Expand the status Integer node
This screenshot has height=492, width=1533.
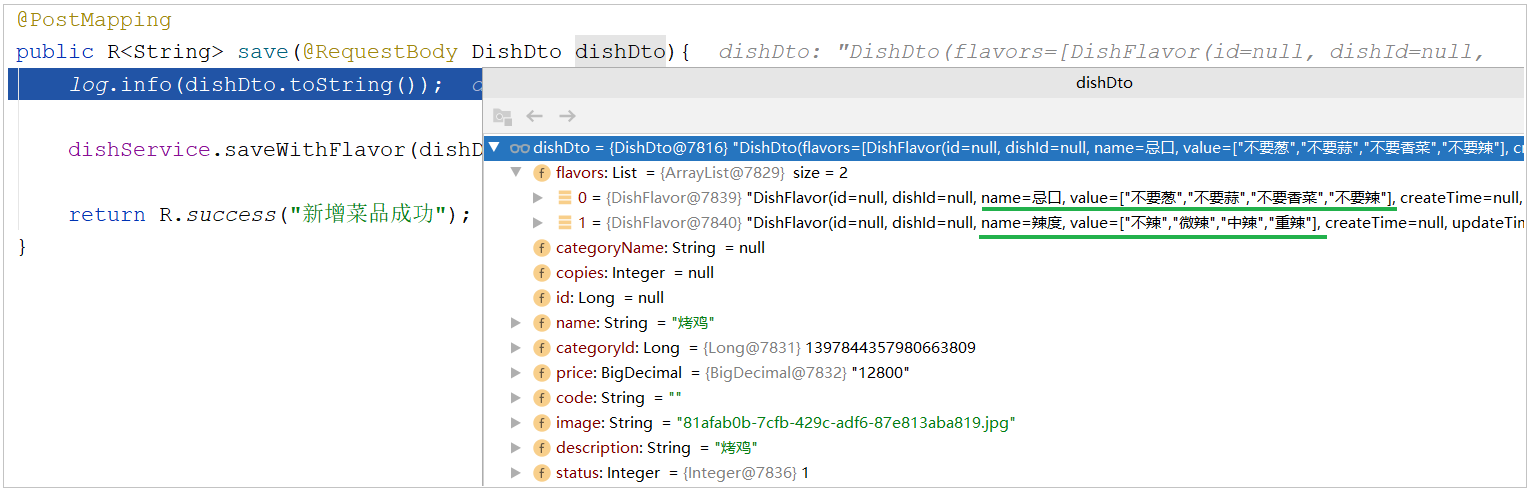[x=516, y=473]
